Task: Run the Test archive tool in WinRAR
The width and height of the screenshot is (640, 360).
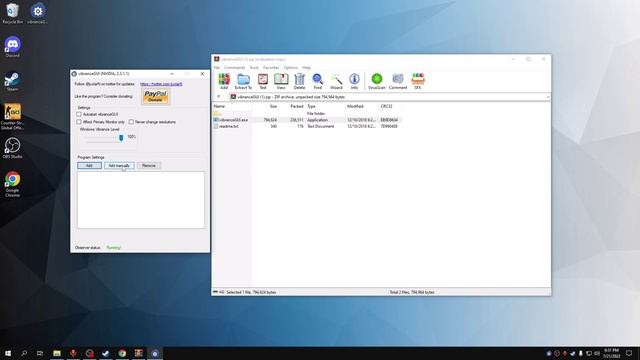Action: coord(263,81)
